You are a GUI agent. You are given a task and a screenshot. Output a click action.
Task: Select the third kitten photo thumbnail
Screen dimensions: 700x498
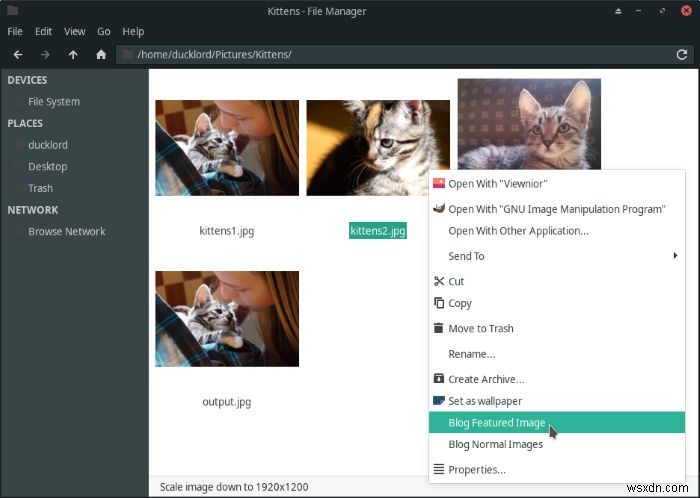point(529,124)
